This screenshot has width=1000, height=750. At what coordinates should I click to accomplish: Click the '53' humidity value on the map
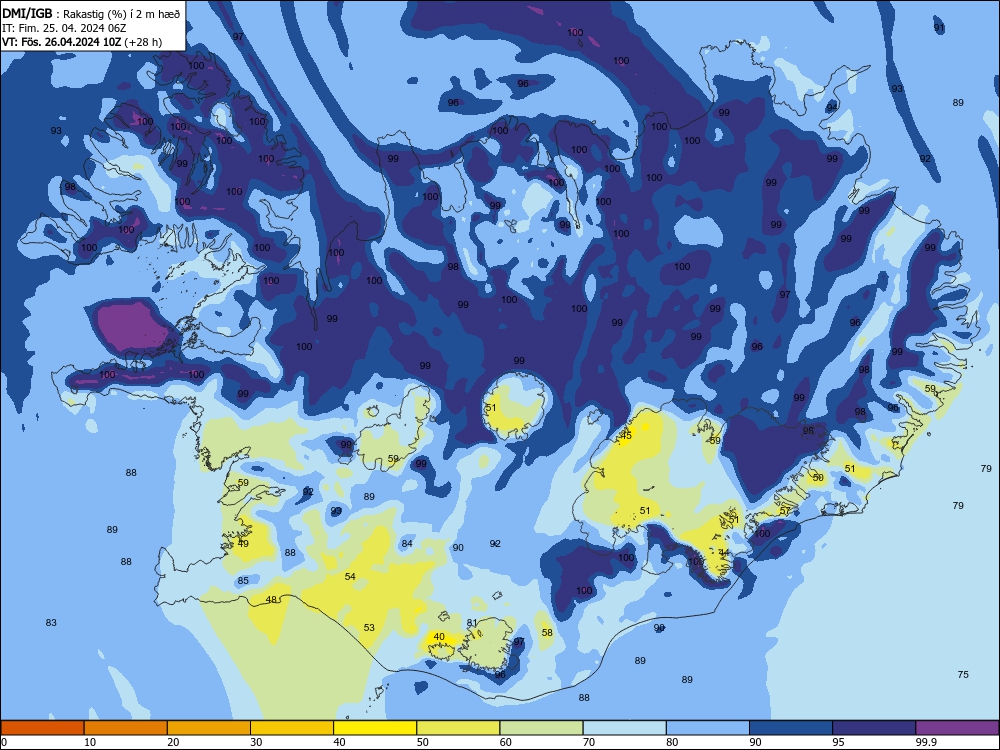click(x=369, y=628)
